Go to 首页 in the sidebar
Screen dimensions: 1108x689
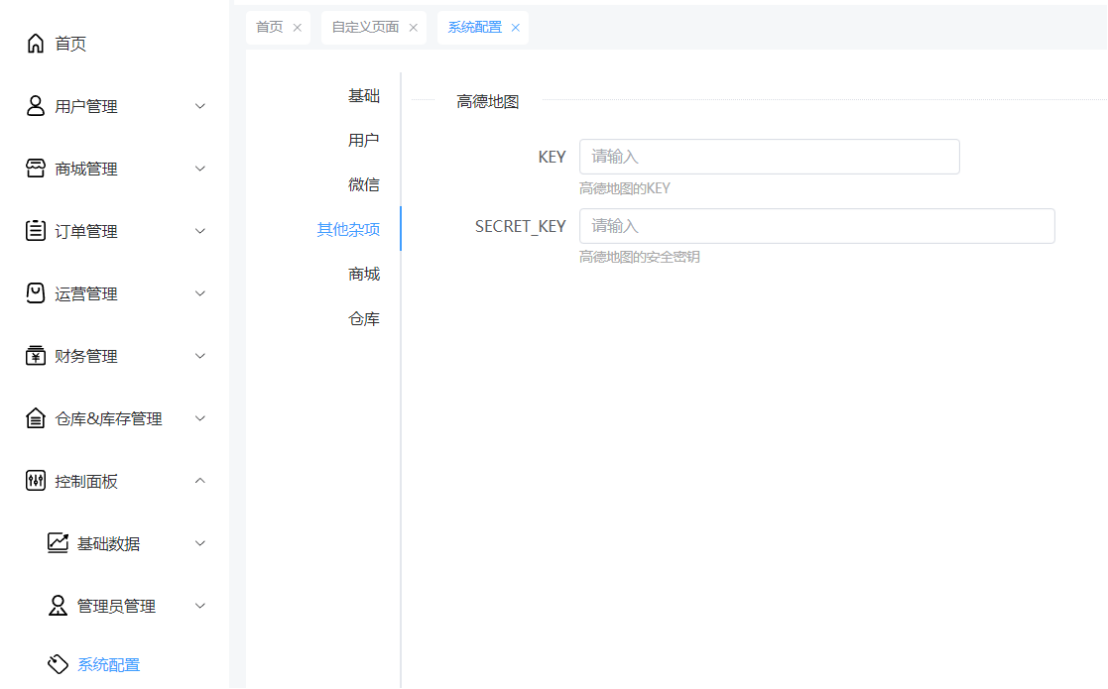(x=71, y=44)
